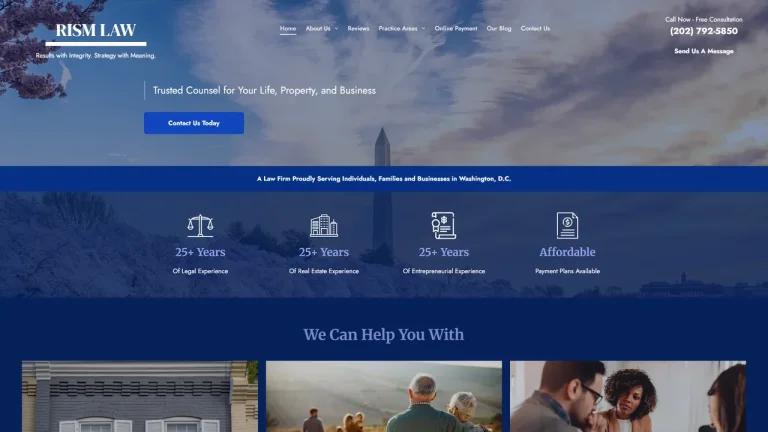
Task: Click 'Call Now - Free Consultation' text
Action: pos(704,20)
